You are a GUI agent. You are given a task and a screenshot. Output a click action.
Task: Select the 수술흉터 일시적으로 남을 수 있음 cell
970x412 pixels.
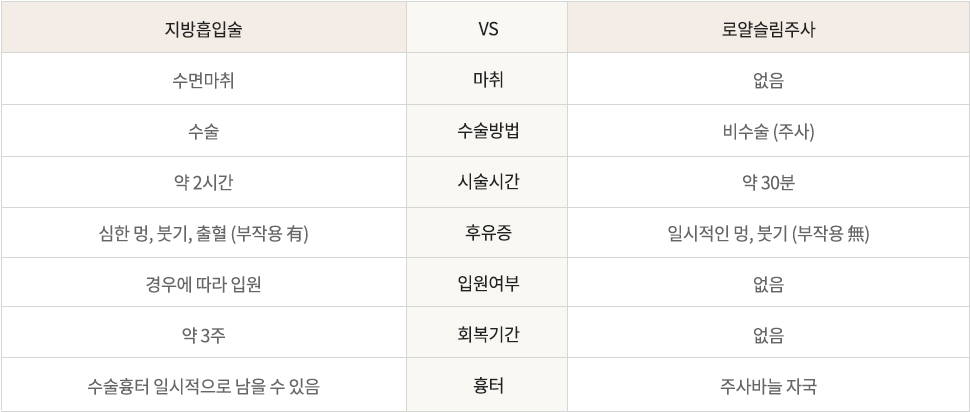tap(203, 385)
